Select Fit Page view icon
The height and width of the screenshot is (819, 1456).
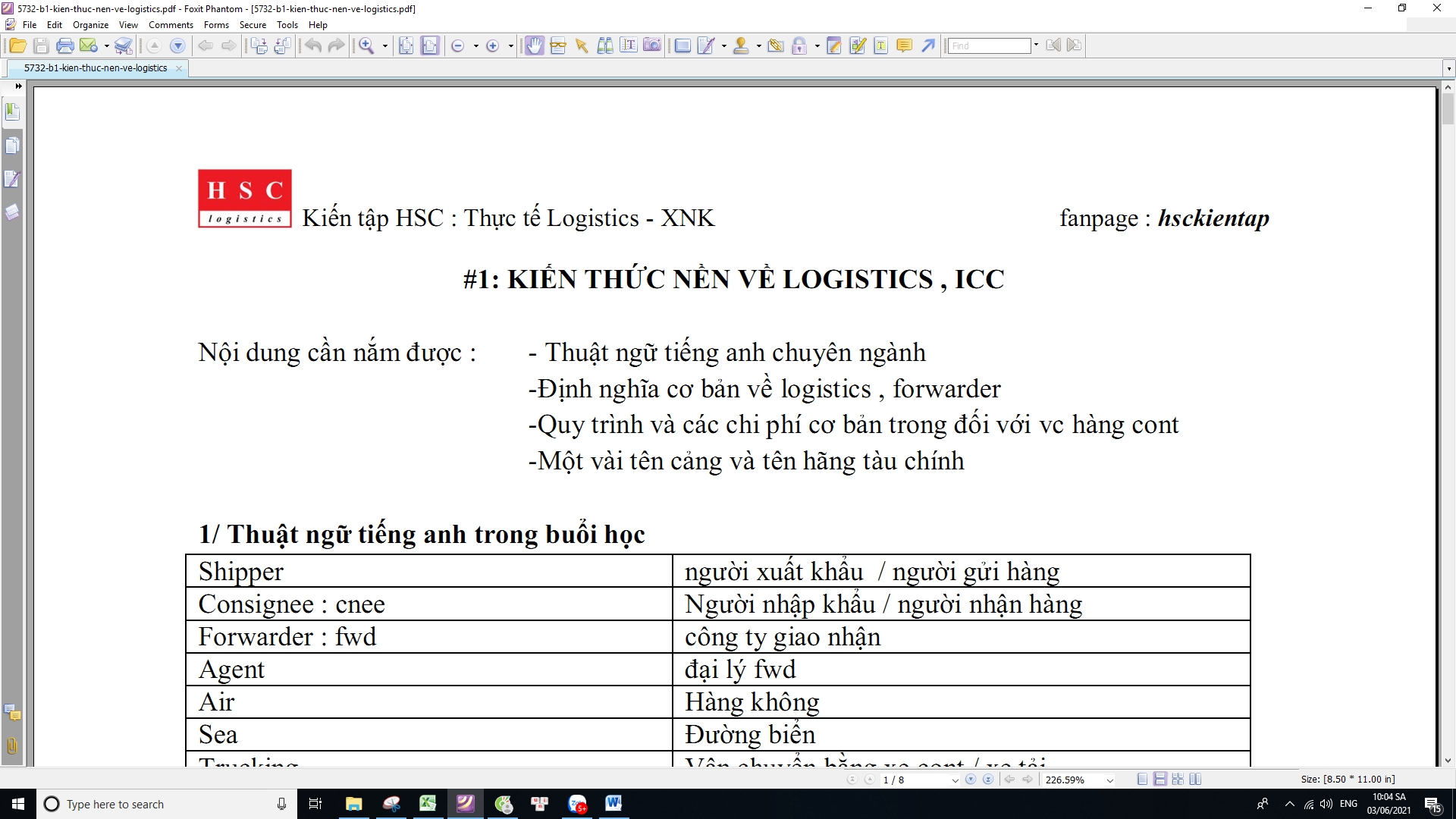click(406, 46)
